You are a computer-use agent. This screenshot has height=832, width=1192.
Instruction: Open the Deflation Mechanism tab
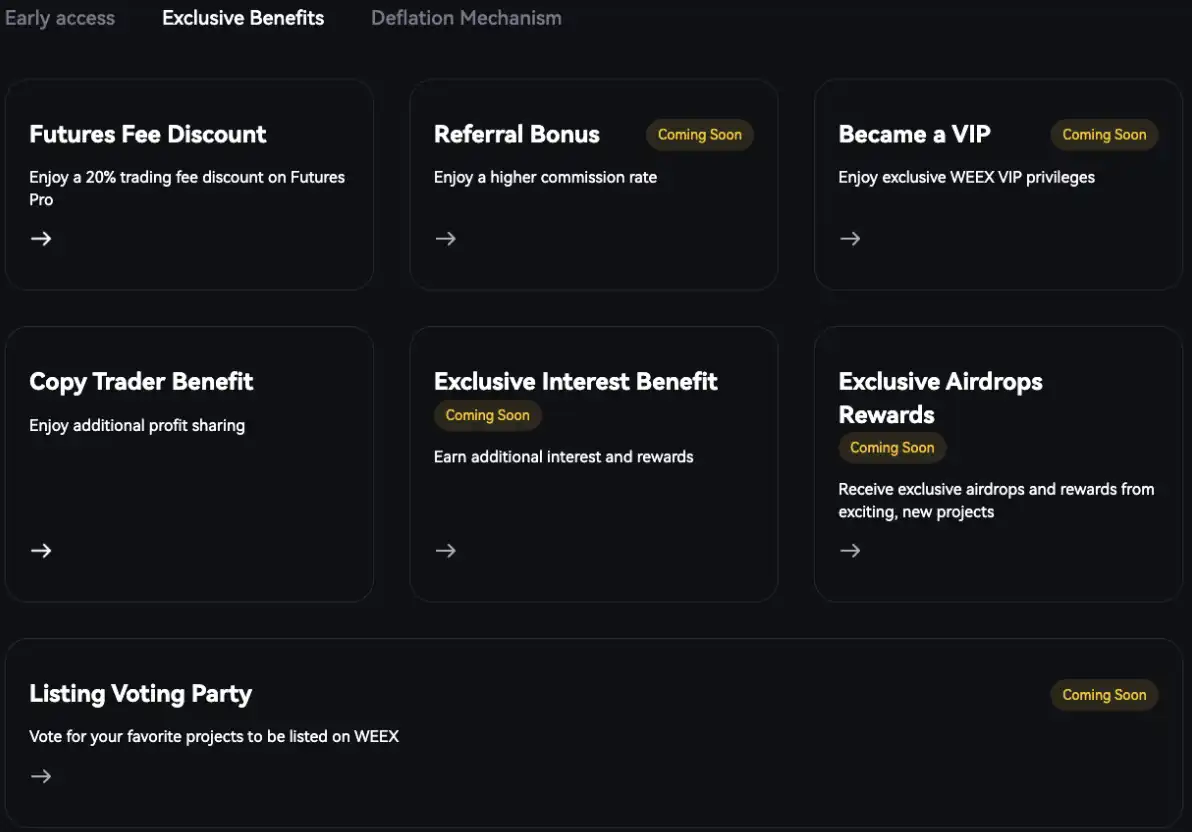[x=466, y=18]
